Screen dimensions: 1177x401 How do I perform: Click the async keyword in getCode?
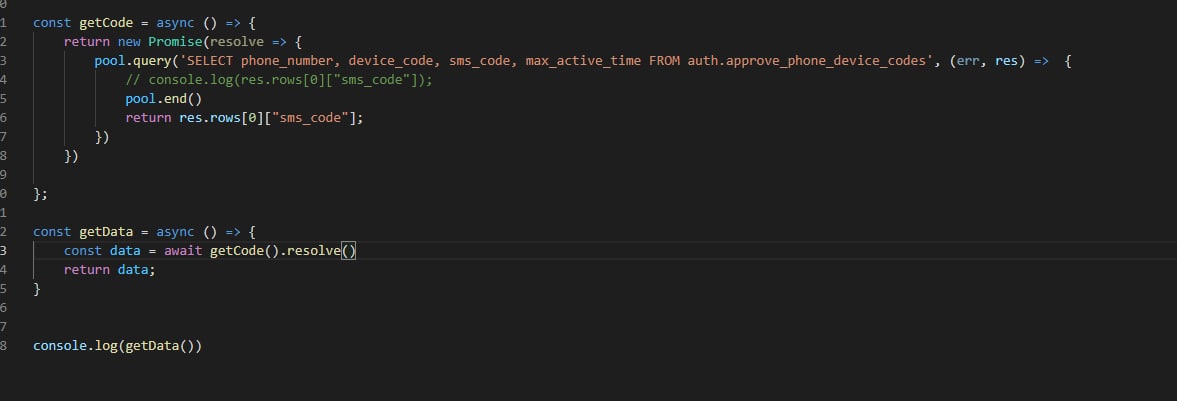pyautogui.click(x=175, y=23)
